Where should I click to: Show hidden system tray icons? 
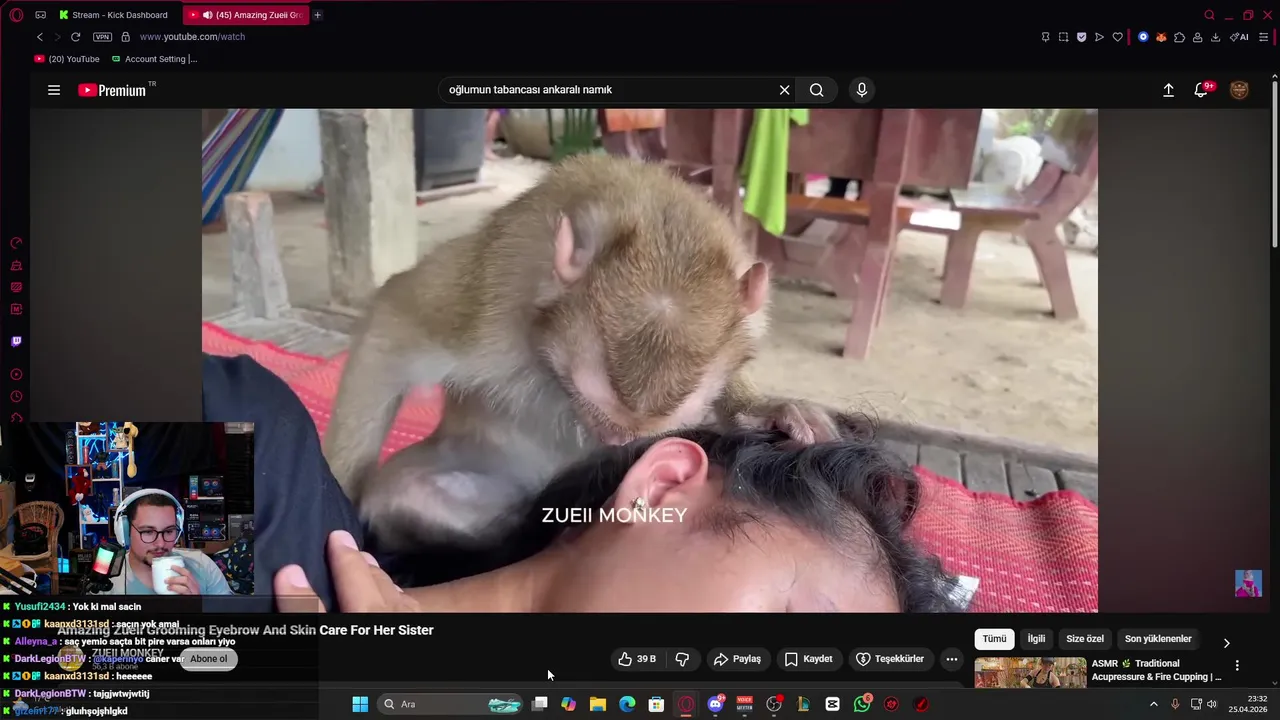click(1153, 704)
